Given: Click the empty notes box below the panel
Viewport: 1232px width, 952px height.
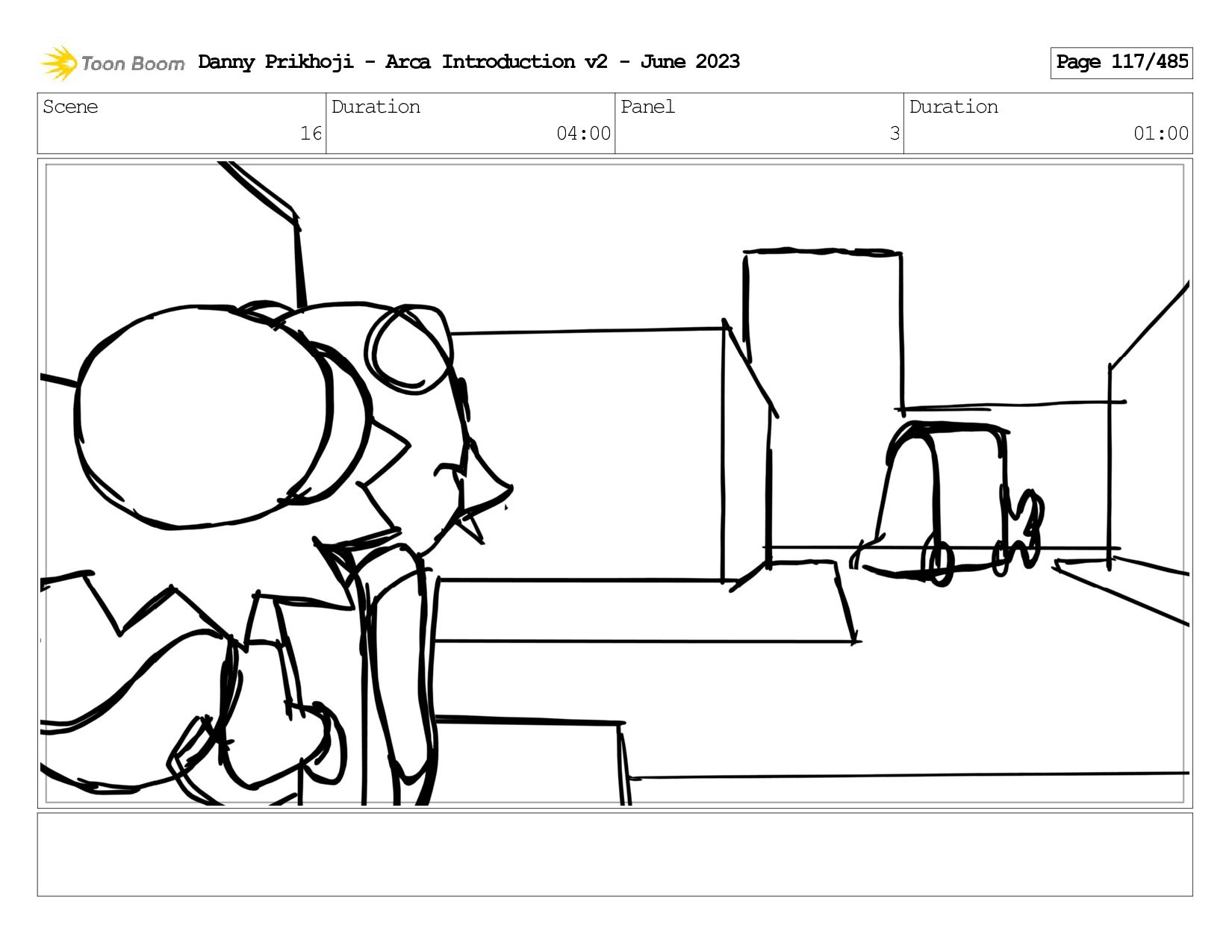Looking at the screenshot, I should click(x=615, y=854).
